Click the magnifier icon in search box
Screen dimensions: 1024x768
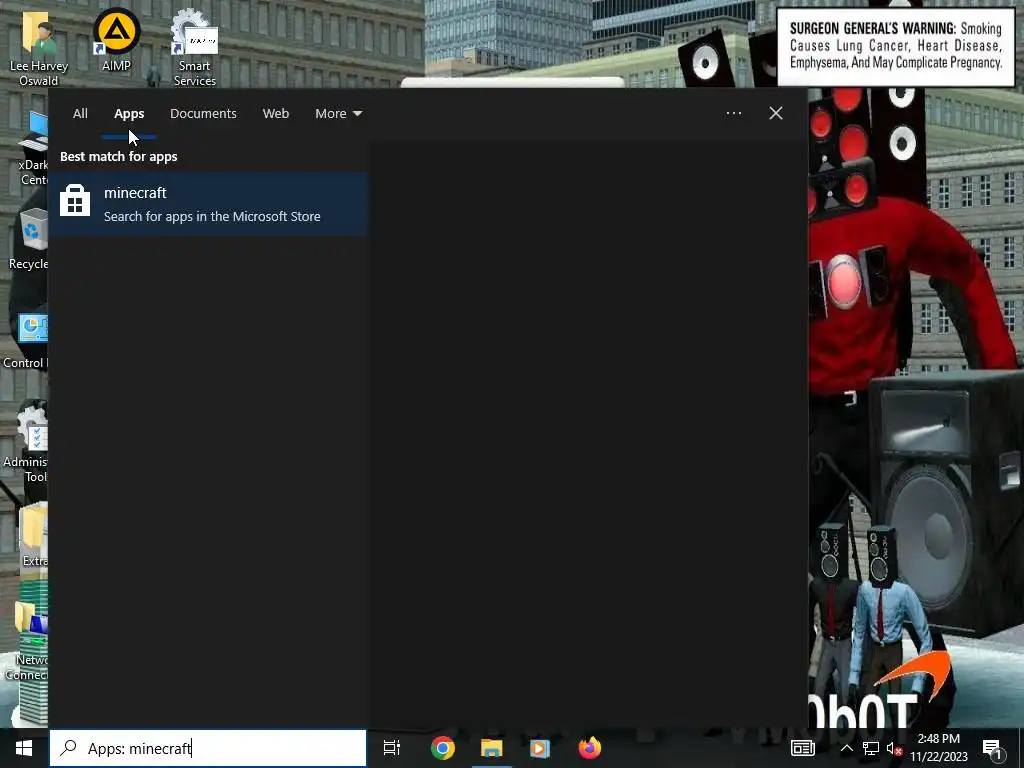coord(68,748)
